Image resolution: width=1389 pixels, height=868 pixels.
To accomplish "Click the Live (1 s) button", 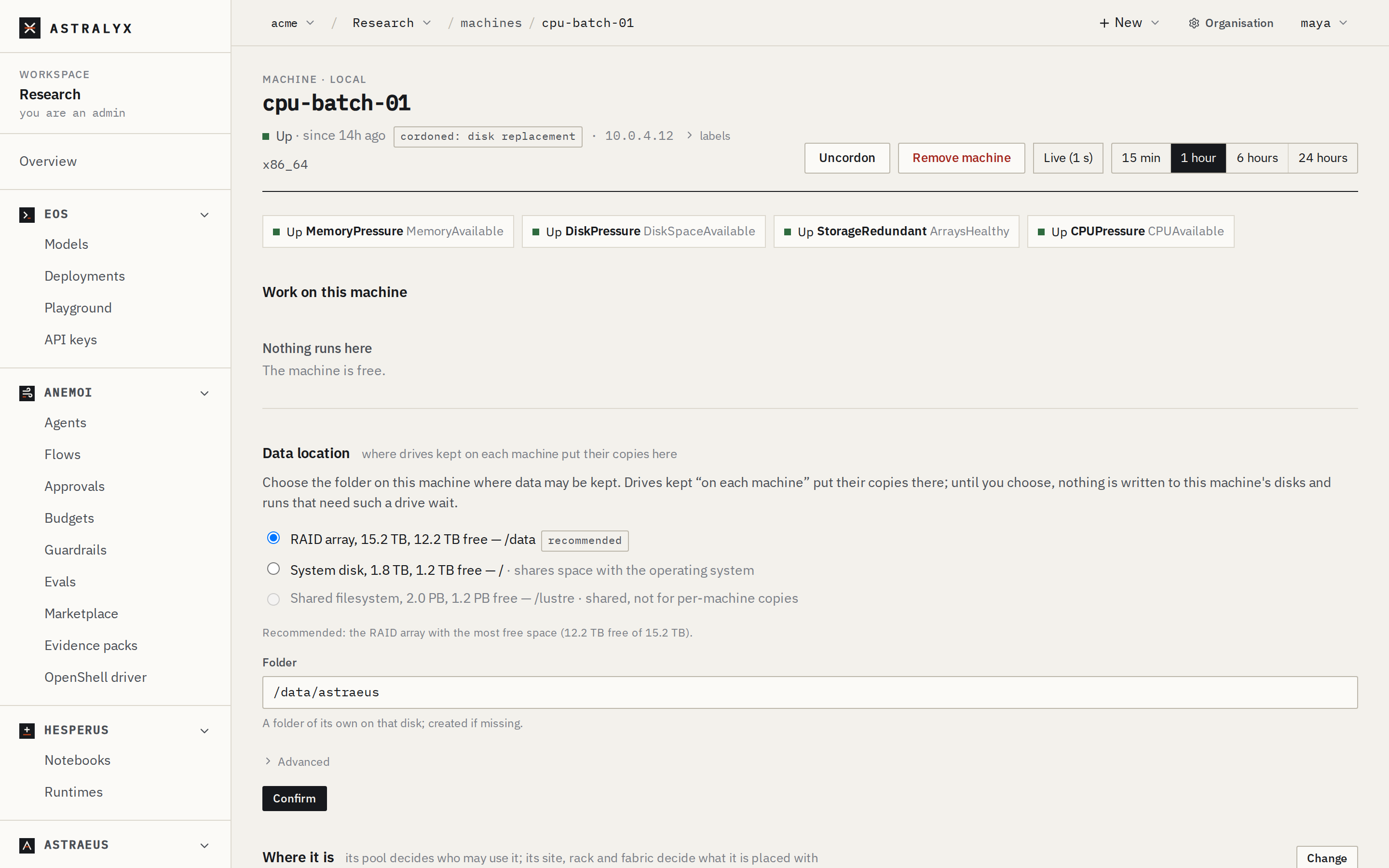I will (x=1068, y=158).
